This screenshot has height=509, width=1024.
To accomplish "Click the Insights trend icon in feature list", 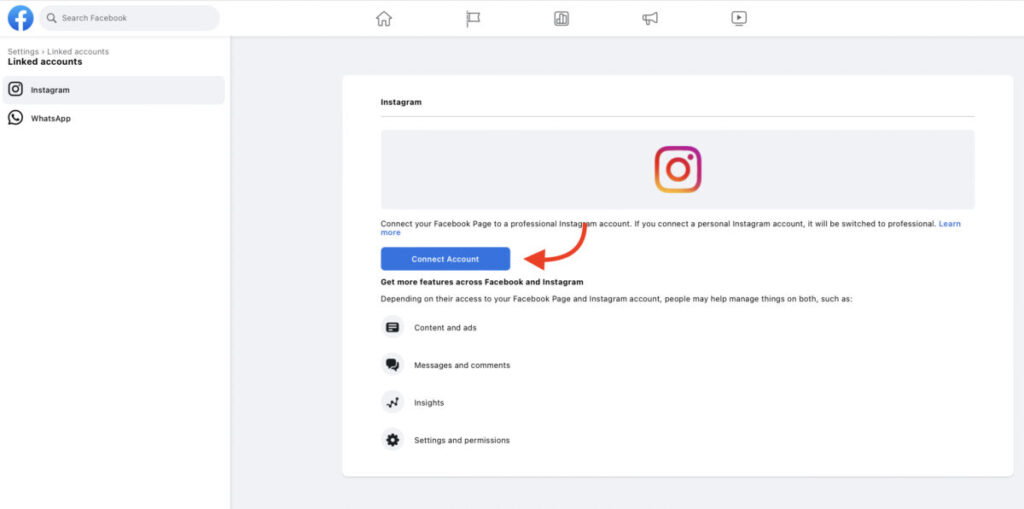I will click(x=392, y=402).
